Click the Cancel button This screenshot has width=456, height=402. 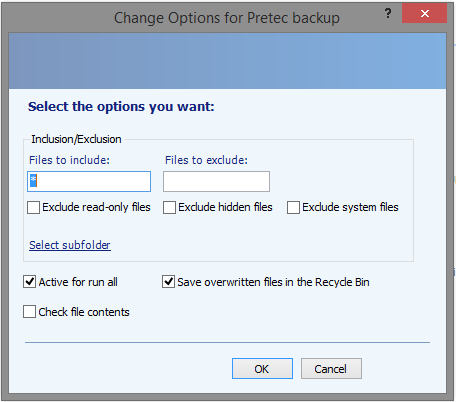331,369
